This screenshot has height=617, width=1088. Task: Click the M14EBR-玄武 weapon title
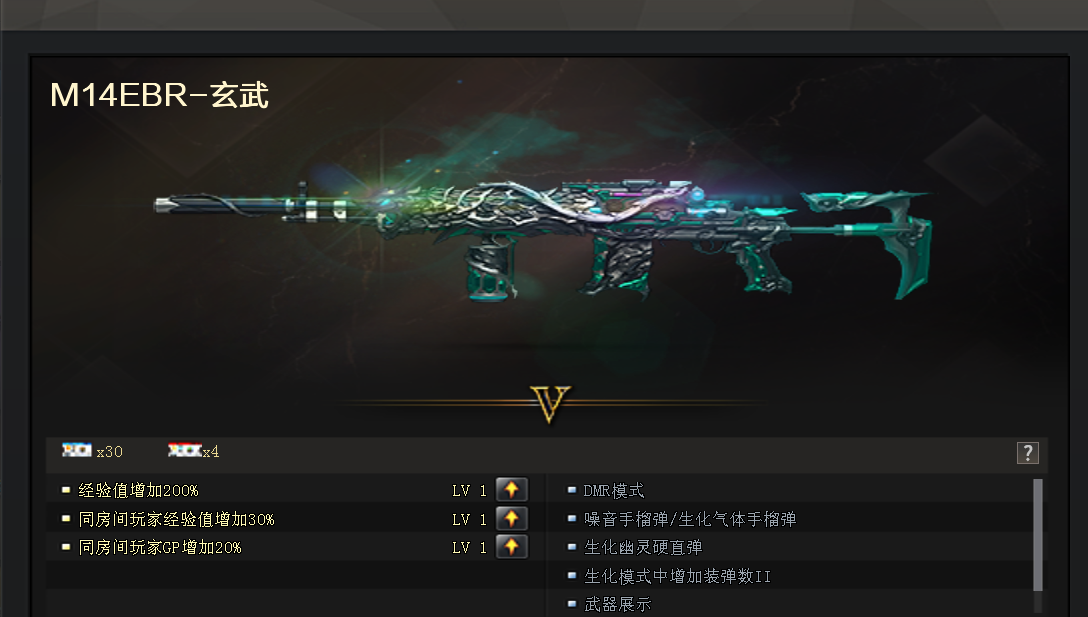160,95
